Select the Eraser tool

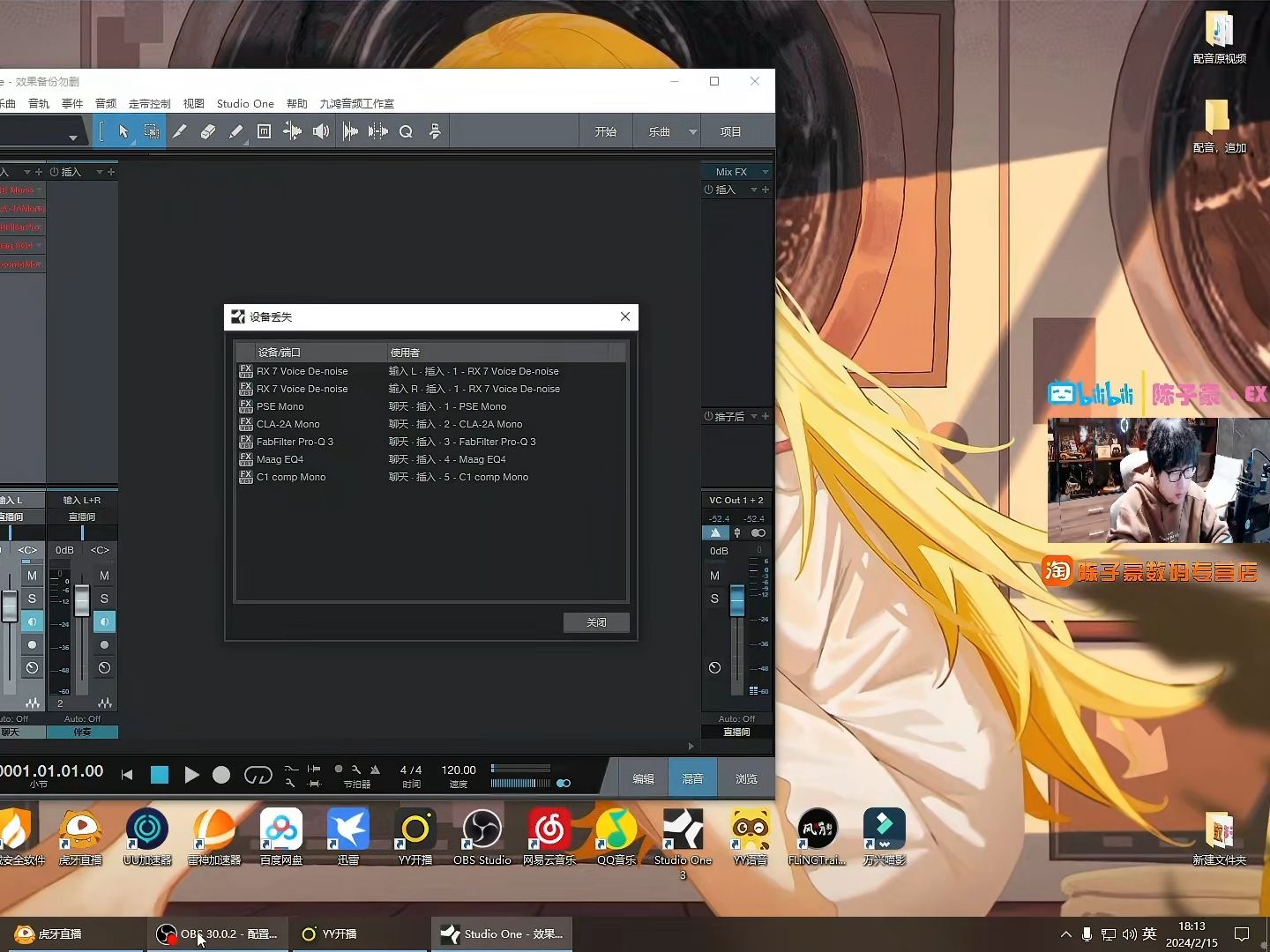pyautogui.click(x=208, y=131)
